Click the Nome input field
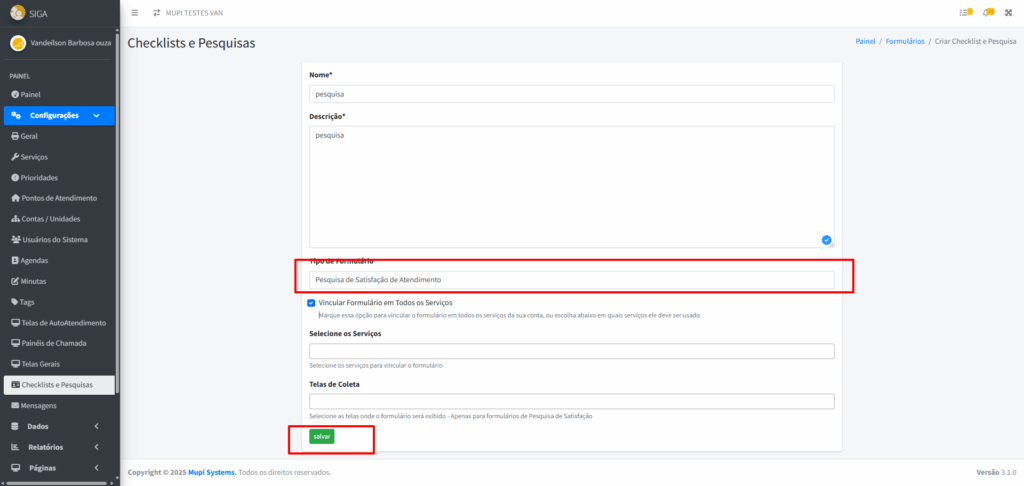 point(571,94)
